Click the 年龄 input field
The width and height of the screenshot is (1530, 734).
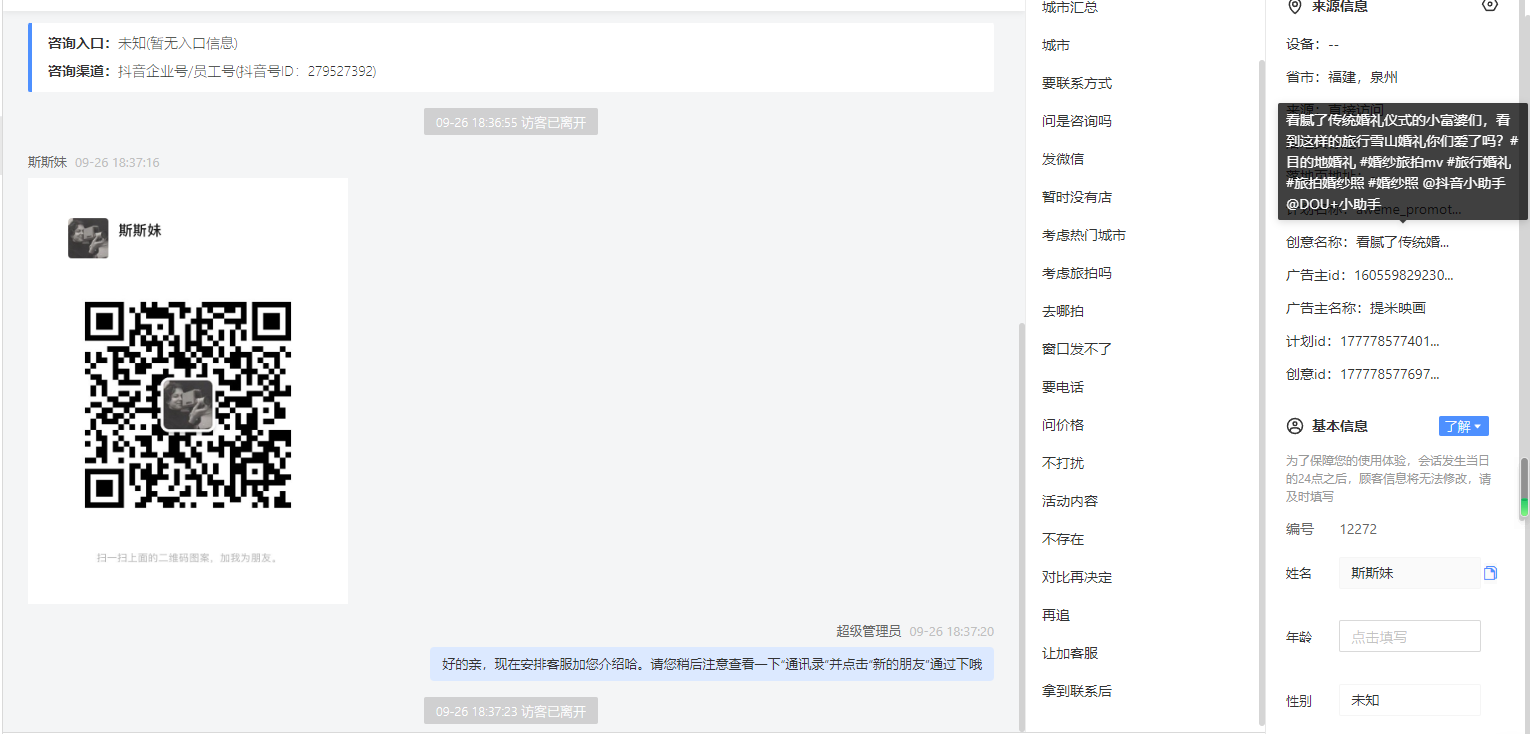1410,636
